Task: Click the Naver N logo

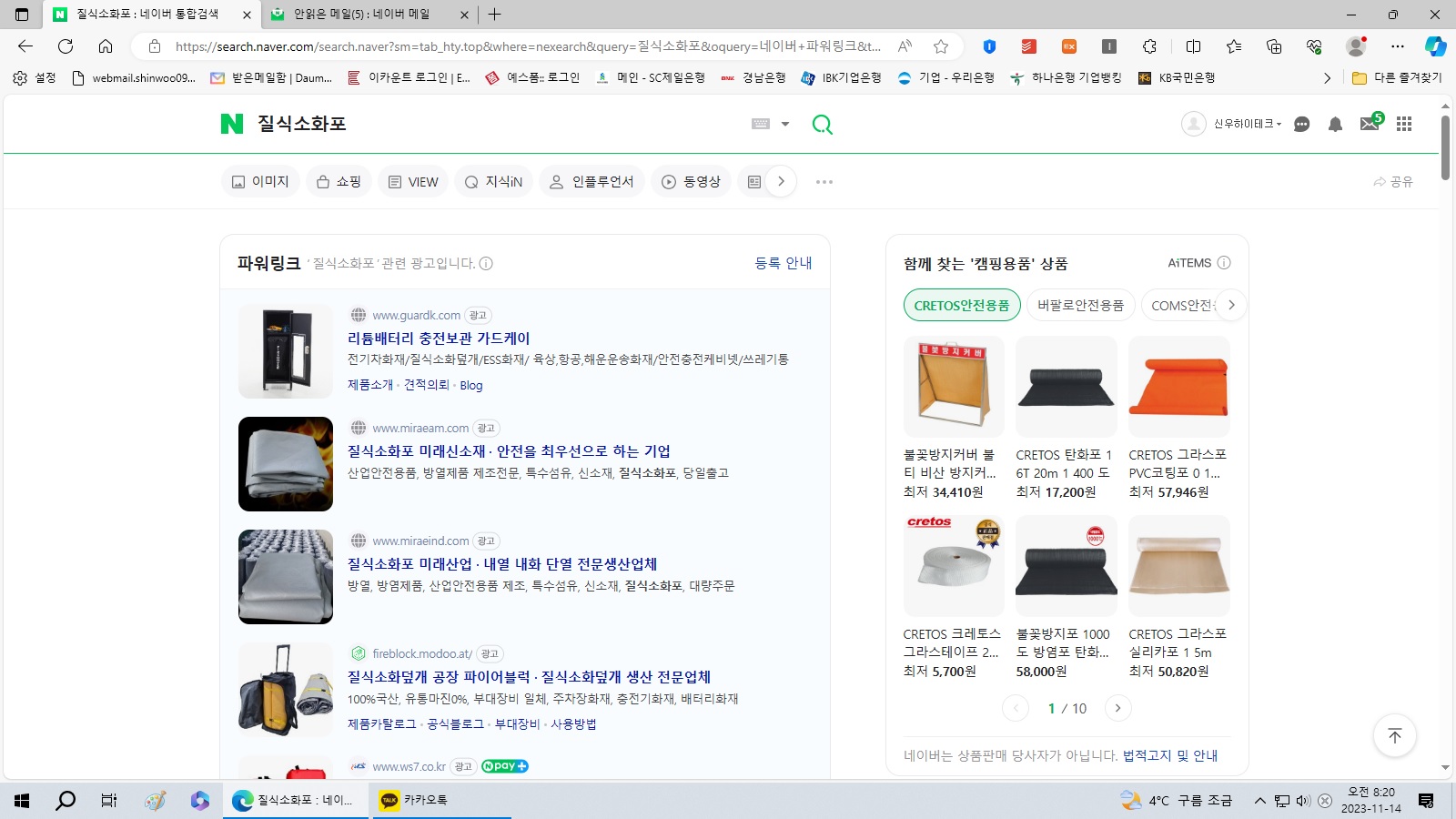Action: pyautogui.click(x=232, y=124)
